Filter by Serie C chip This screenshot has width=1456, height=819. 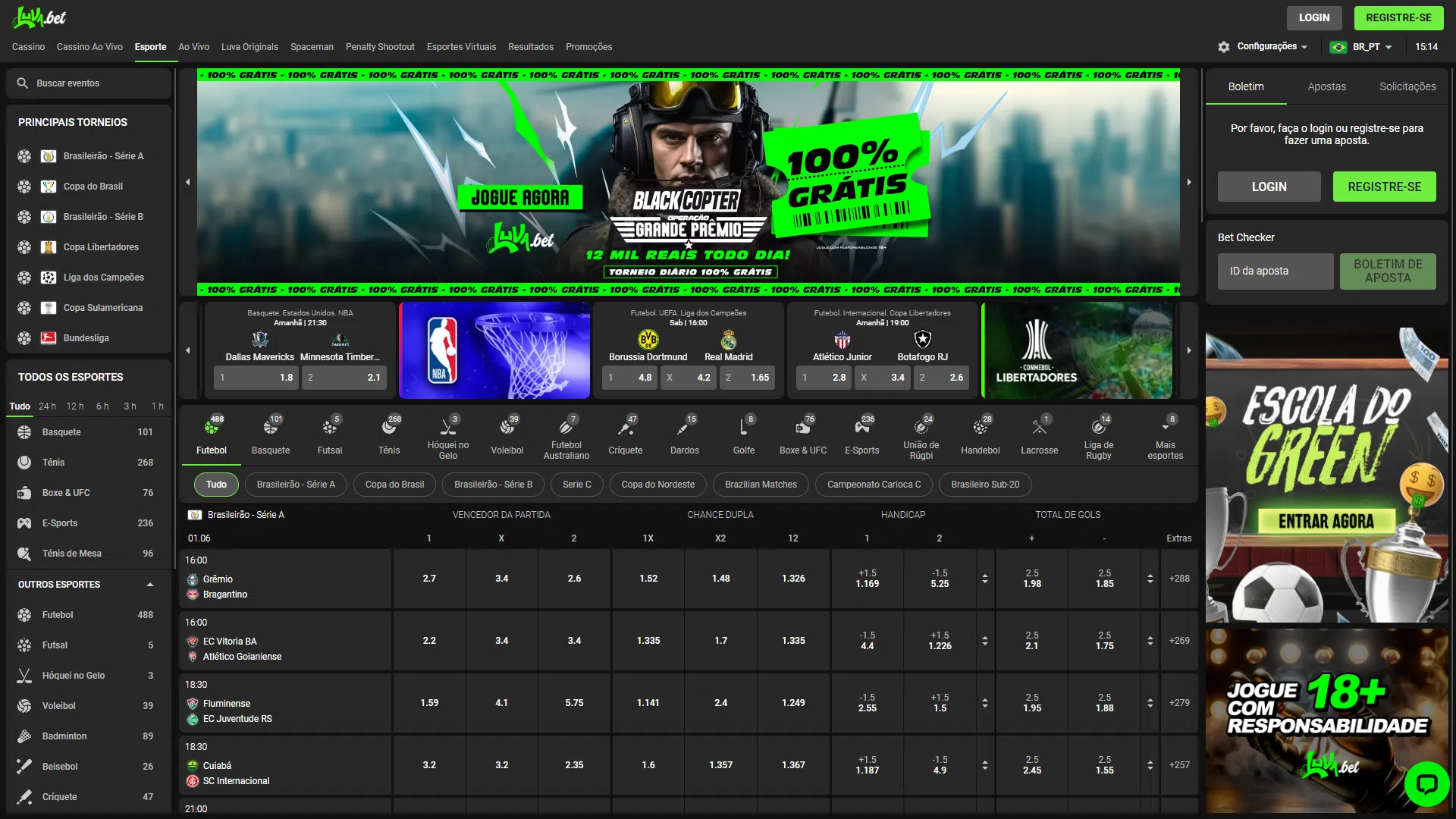click(576, 485)
